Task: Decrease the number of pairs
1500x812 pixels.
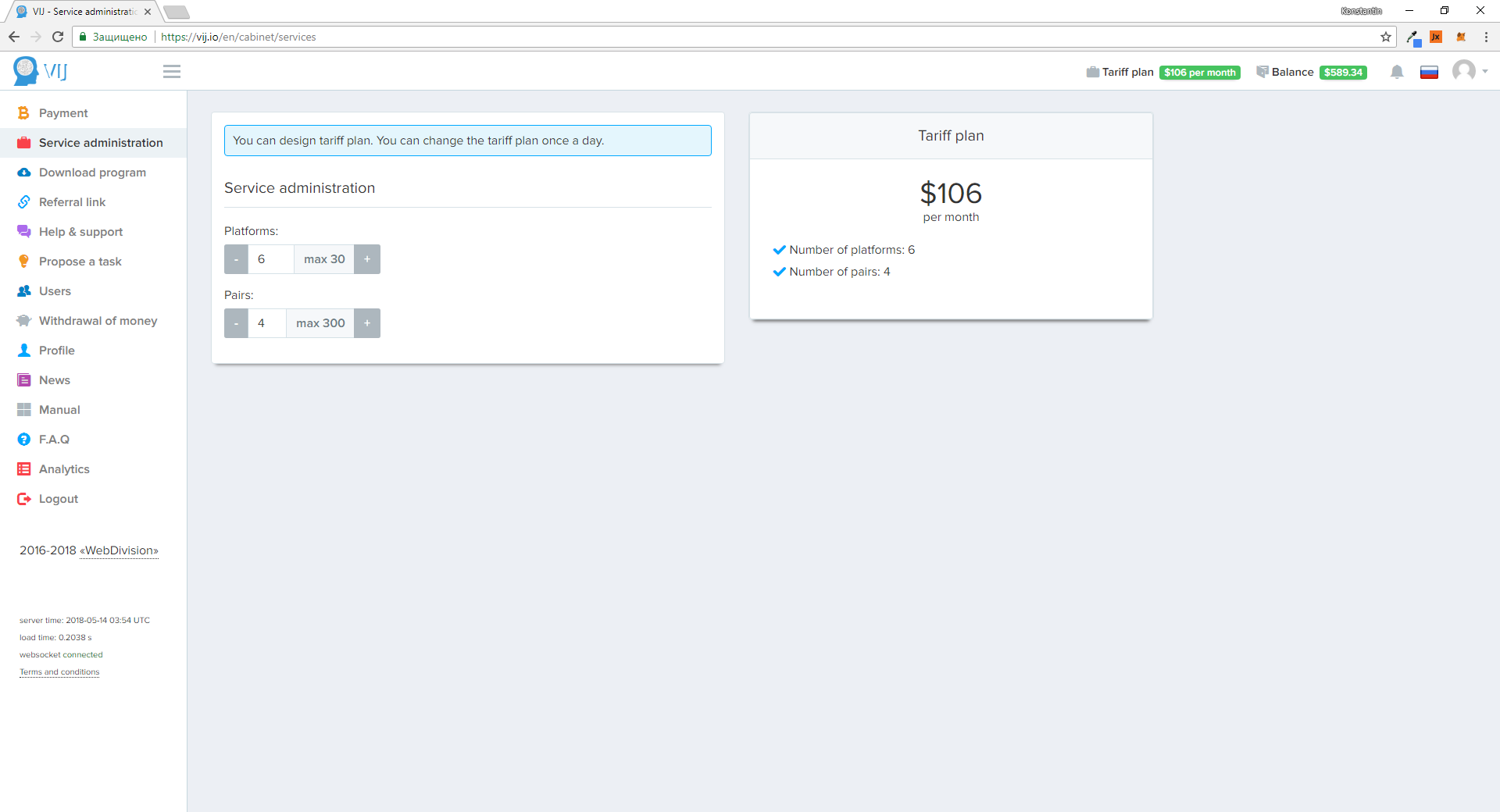Action: [x=236, y=323]
